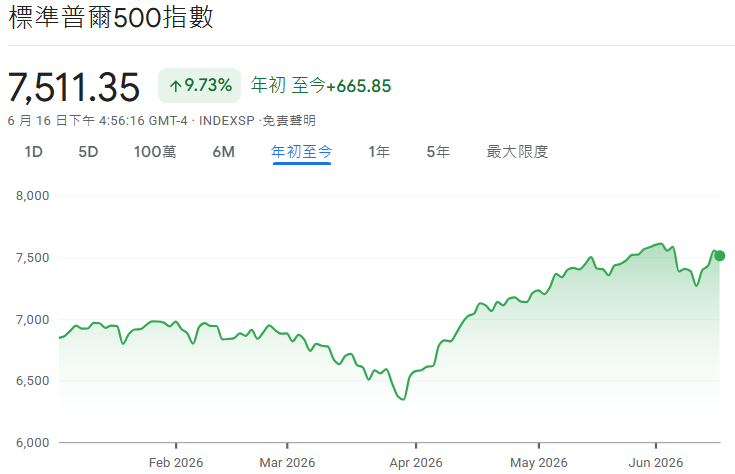
Task: Click the upward arrow in change badge
Action: [x=175, y=86]
